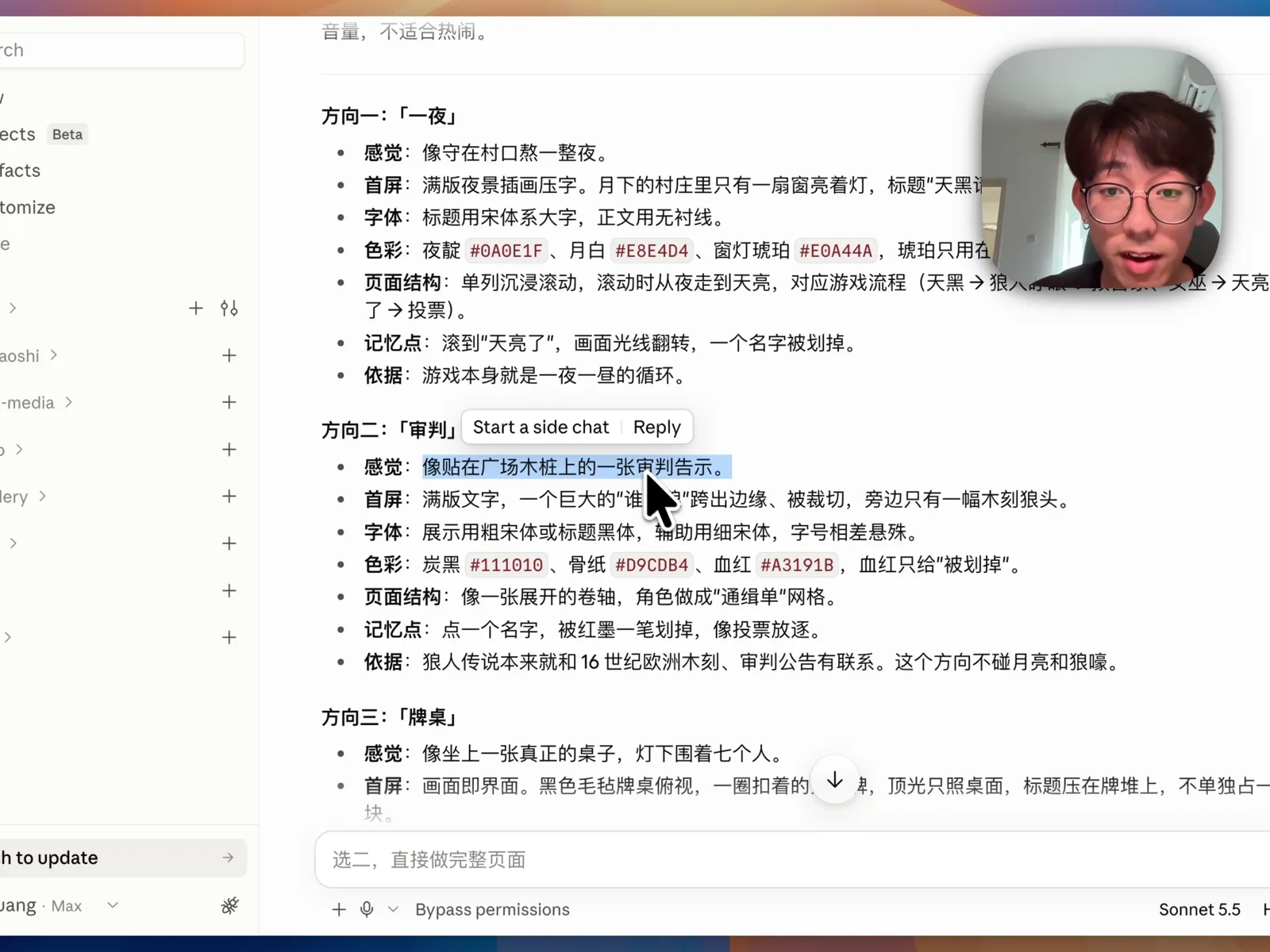Screen dimensions: 1270x952
Task: Open the Sonnet 5.5 model selector
Action: pyautogui.click(x=1199, y=909)
